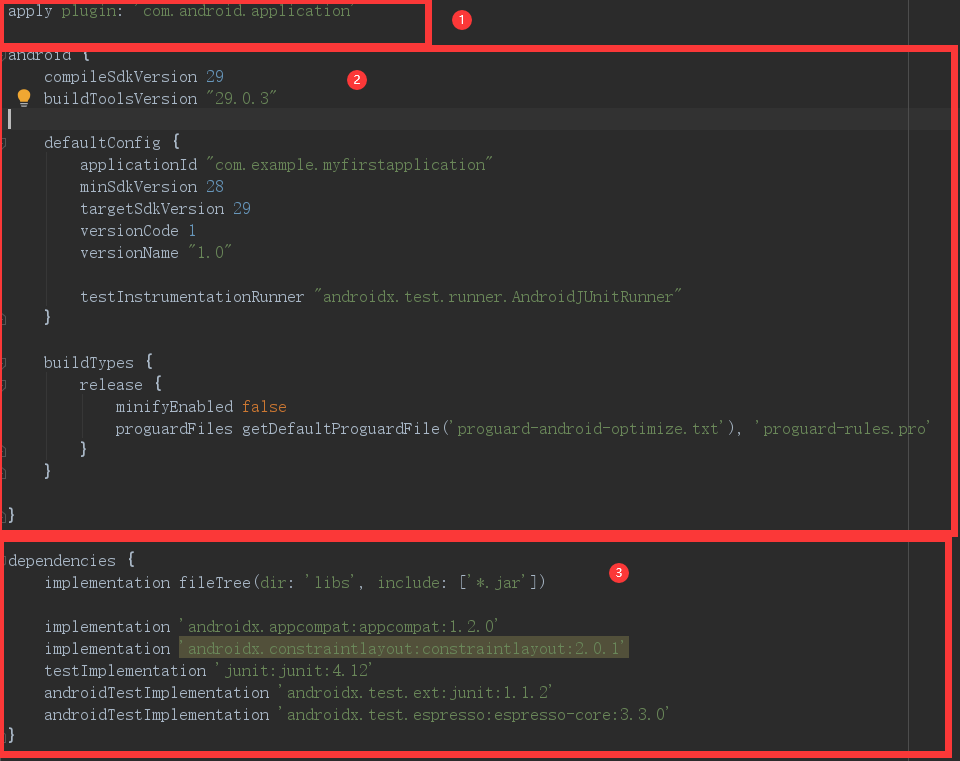The image size is (960, 761).
Task: Click the yellow lightbulb quick-fix icon
Action: tap(24, 98)
